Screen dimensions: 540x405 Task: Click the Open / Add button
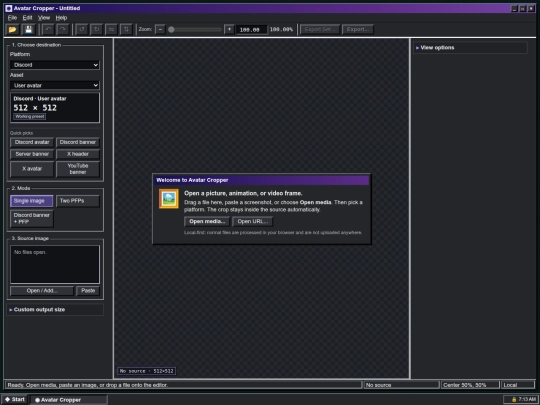42,291
